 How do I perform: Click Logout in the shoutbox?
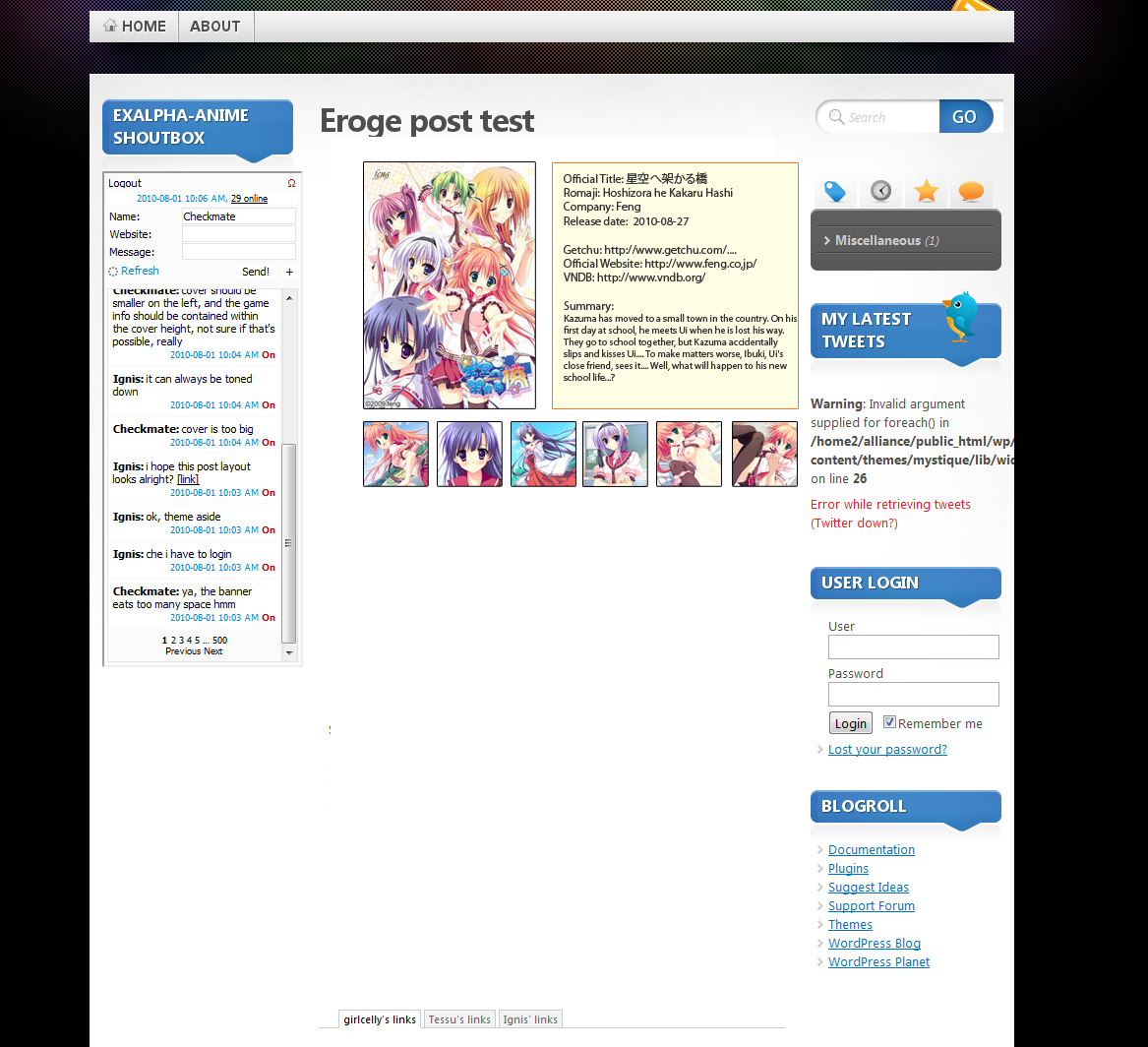click(125, 183)
